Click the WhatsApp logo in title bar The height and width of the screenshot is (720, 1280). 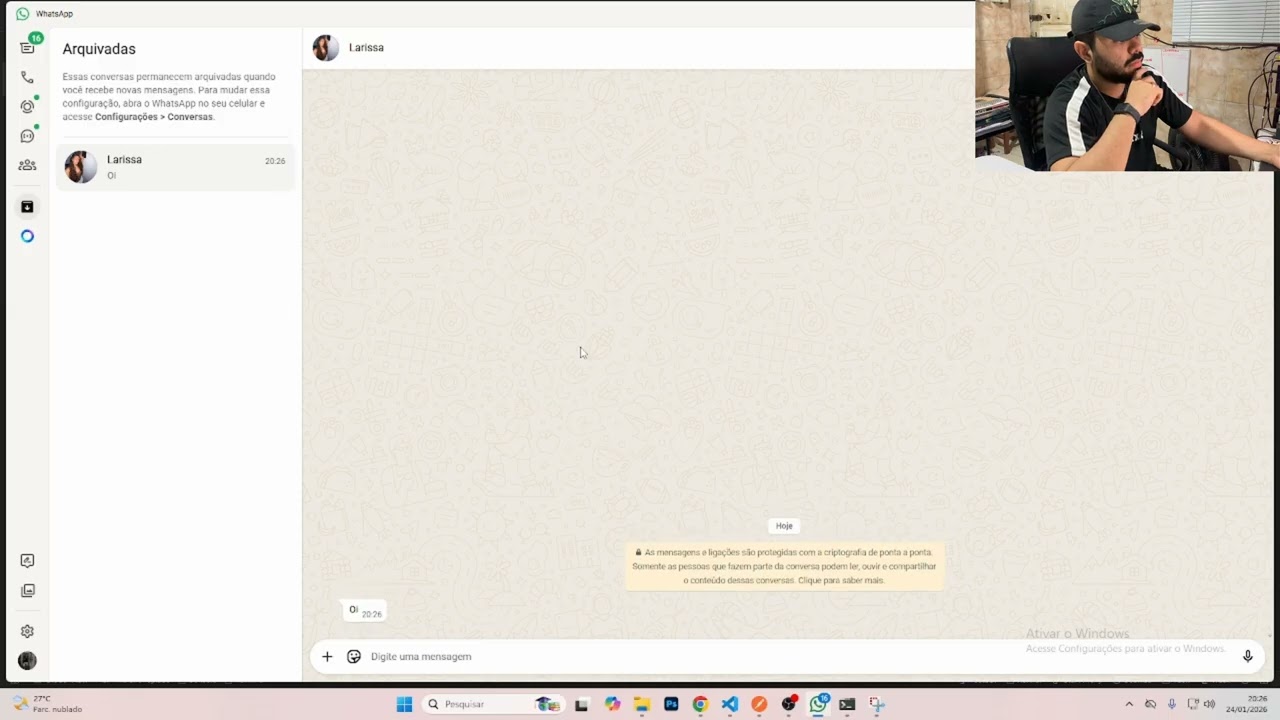[x=22, y=14]
